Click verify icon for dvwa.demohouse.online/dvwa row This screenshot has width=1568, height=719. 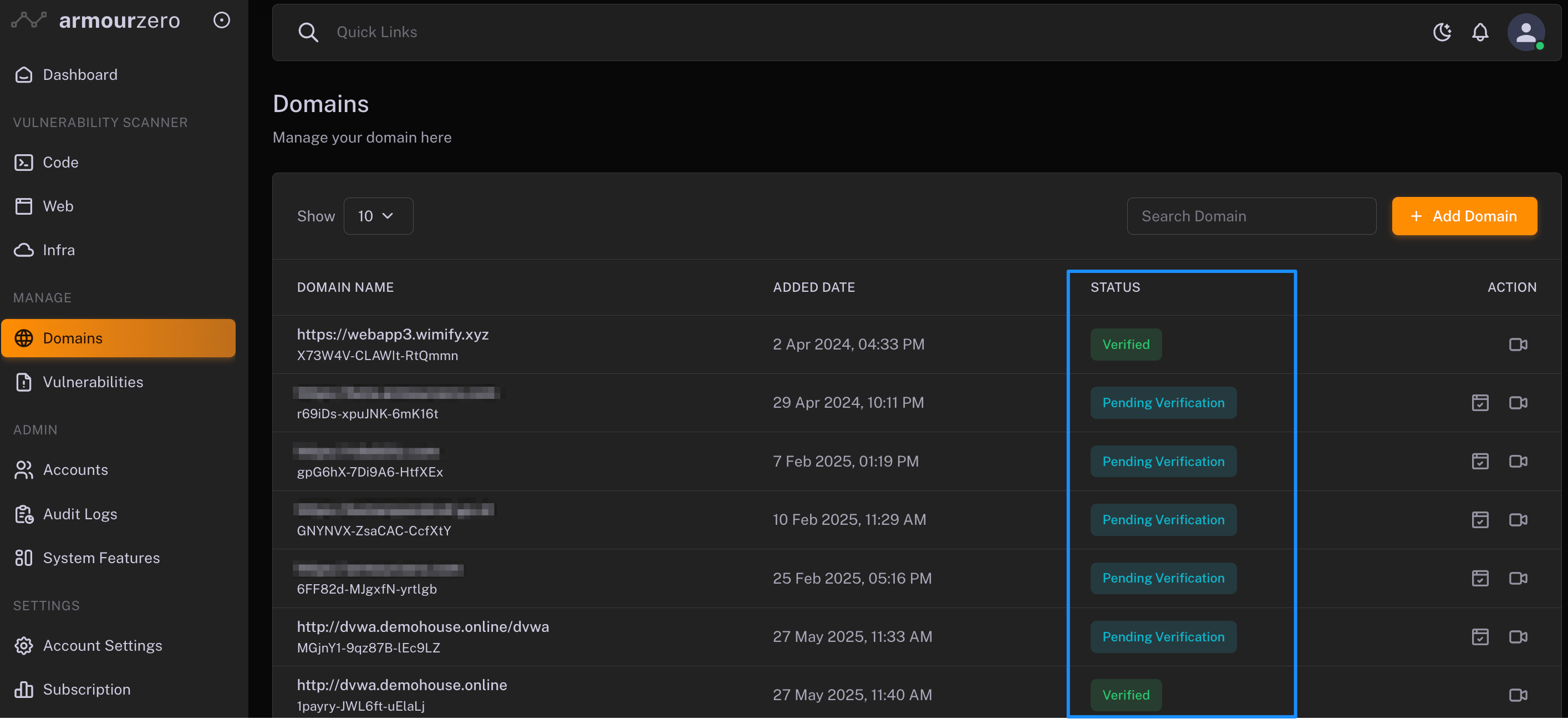click(1480, 637)
